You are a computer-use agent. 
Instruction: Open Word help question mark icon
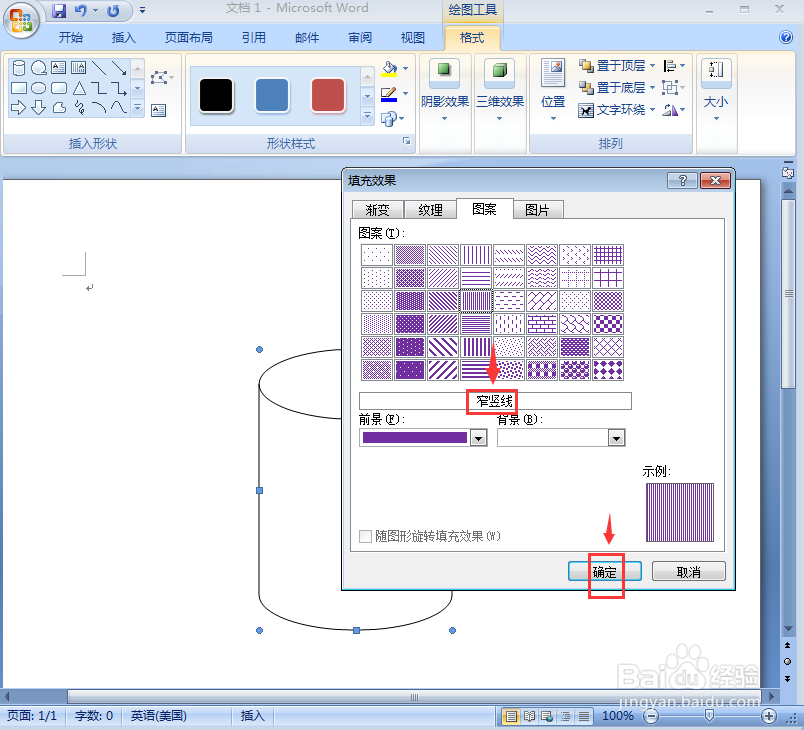point(786,37)
